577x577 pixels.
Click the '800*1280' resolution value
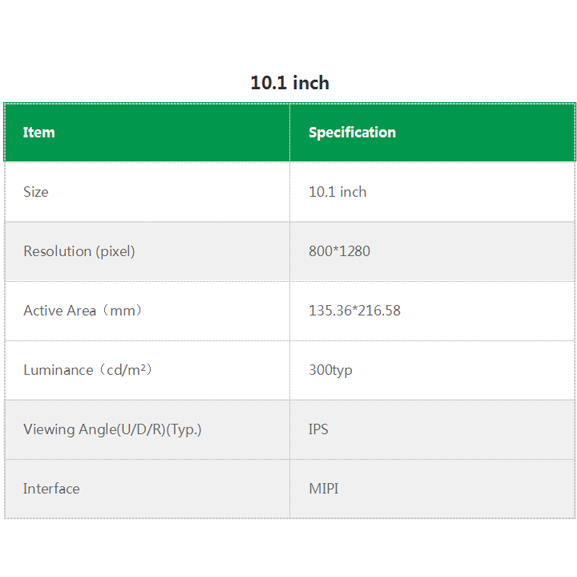click(x=339, y=251)
